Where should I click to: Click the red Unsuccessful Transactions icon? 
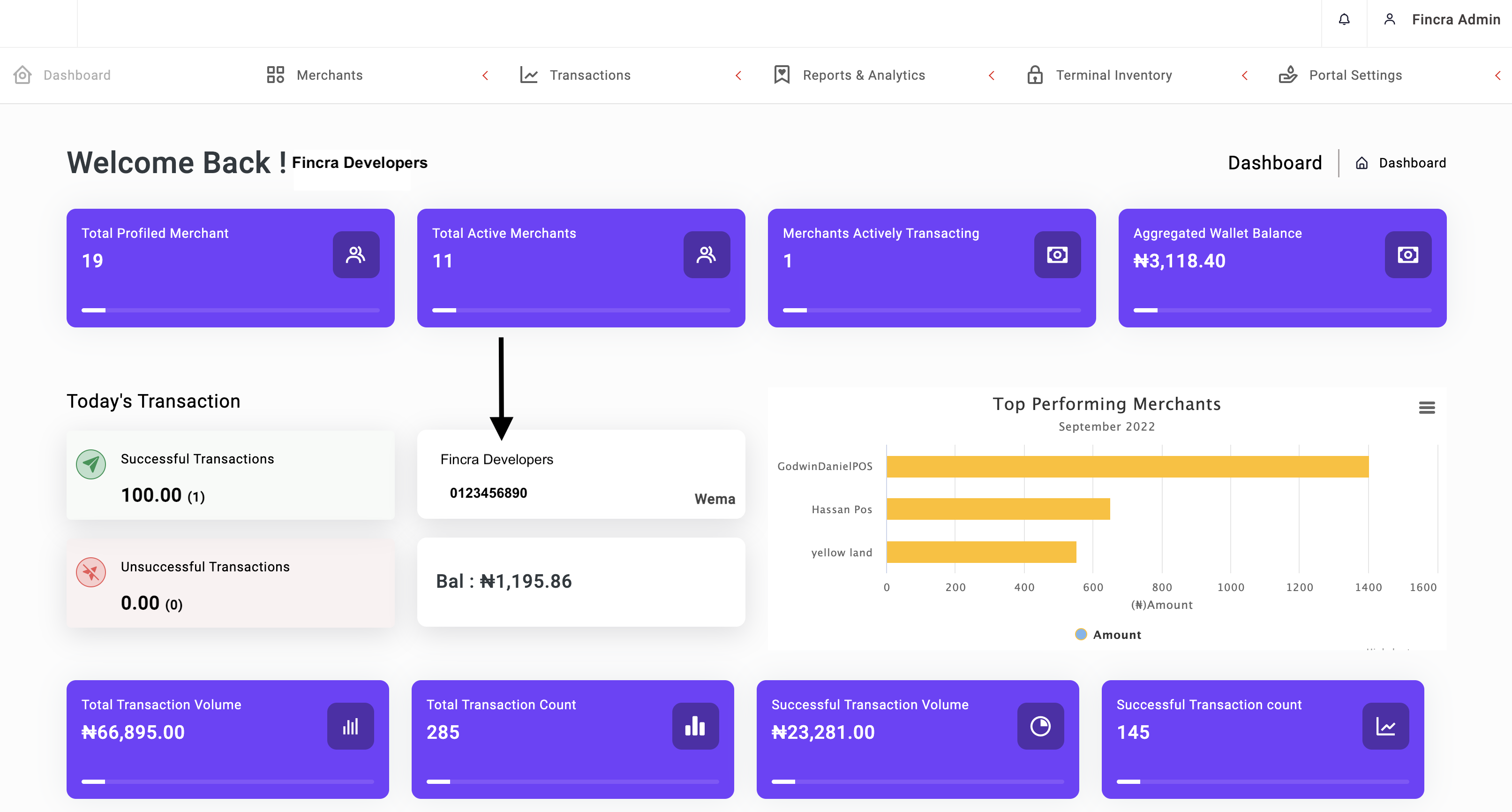[x=91, y=572]
